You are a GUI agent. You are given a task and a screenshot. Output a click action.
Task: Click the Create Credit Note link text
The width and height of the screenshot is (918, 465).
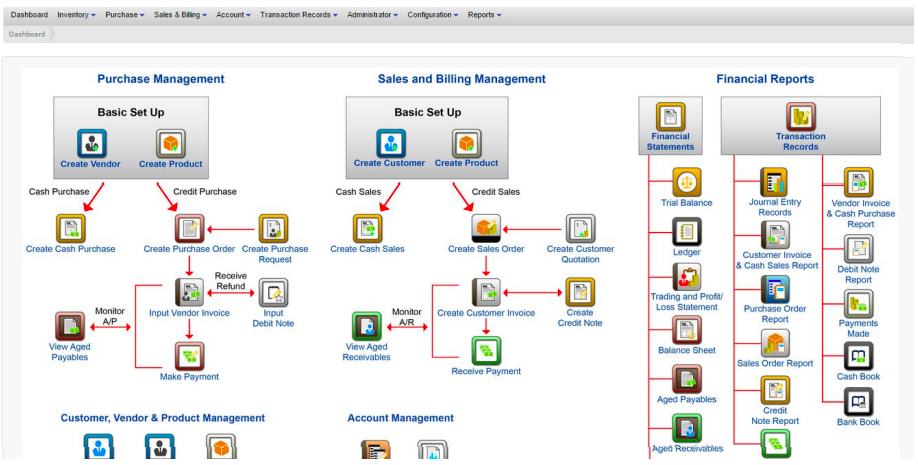tap(580, 318)
